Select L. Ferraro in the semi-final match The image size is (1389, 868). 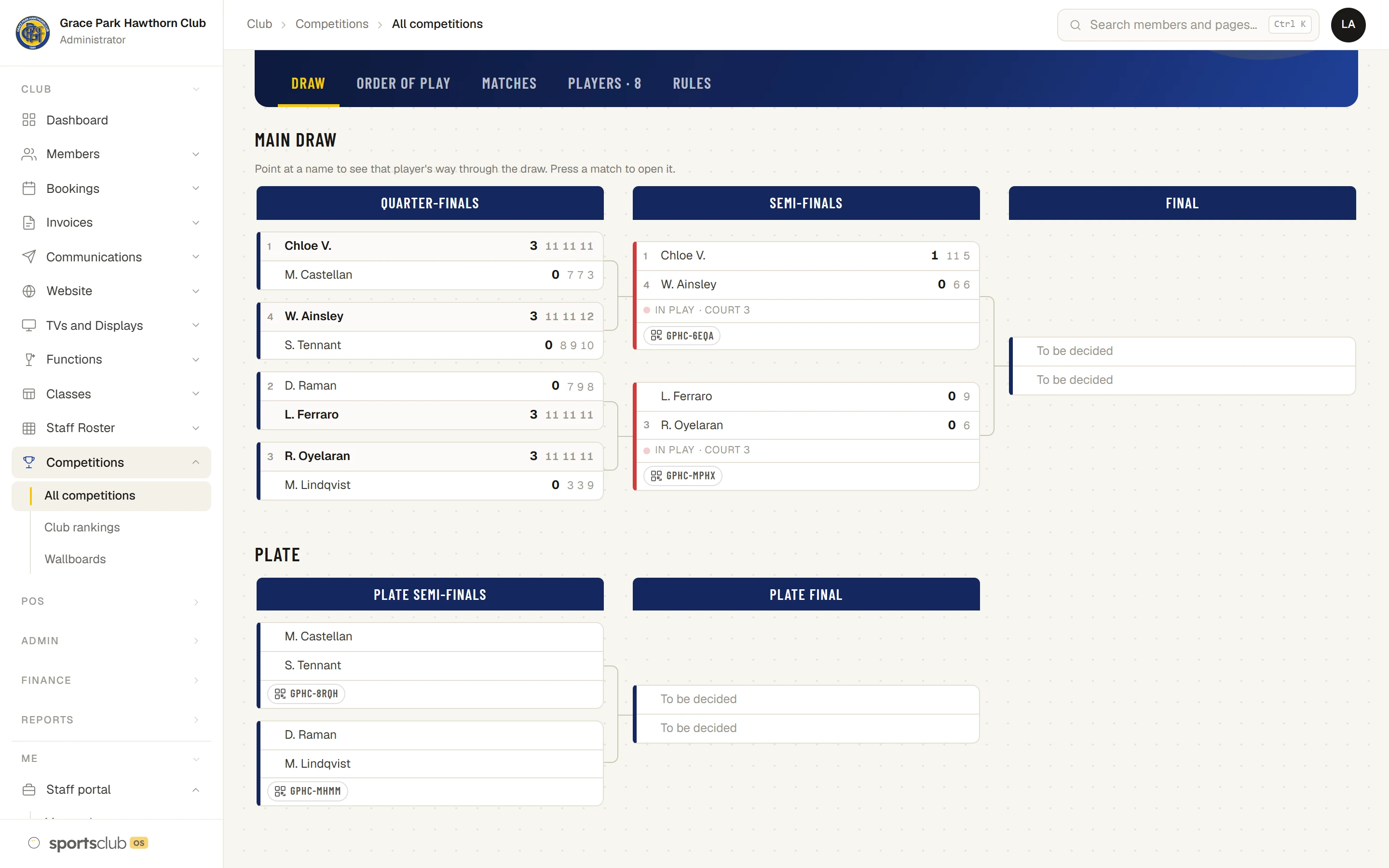pos(806,396)
